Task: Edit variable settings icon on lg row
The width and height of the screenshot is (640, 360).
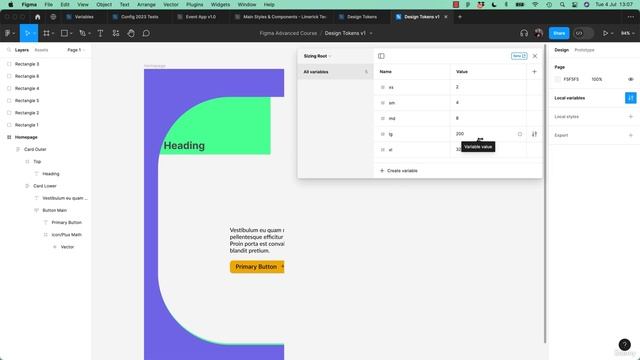Action: 534,134
